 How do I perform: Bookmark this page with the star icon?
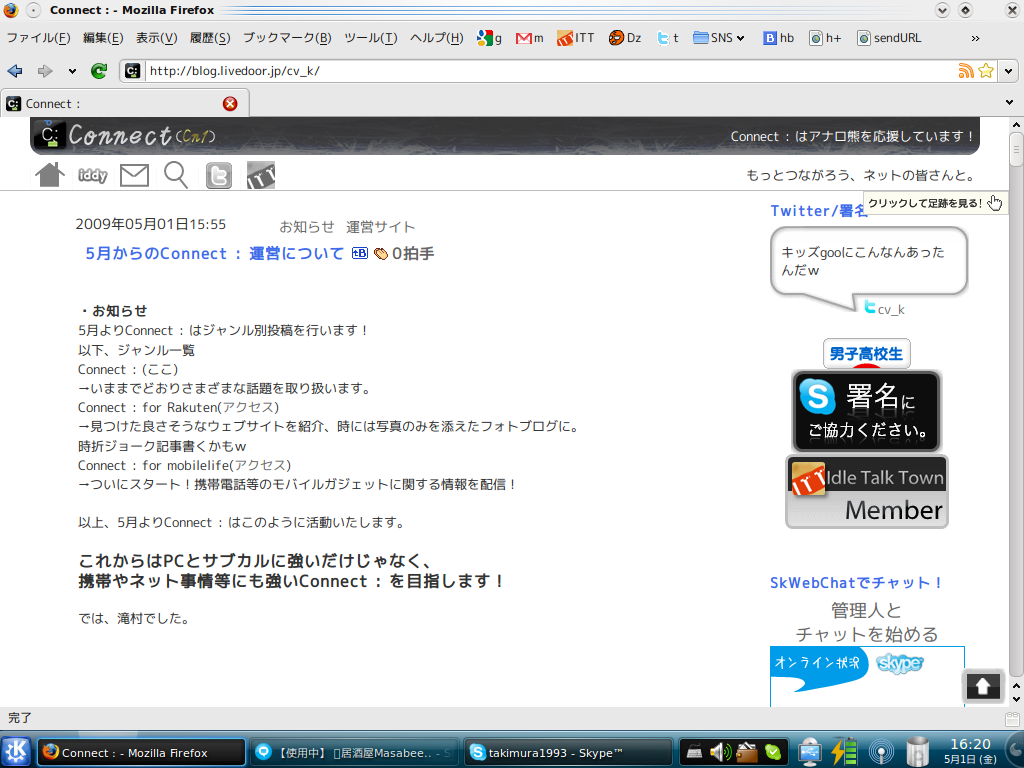(986, 71)
